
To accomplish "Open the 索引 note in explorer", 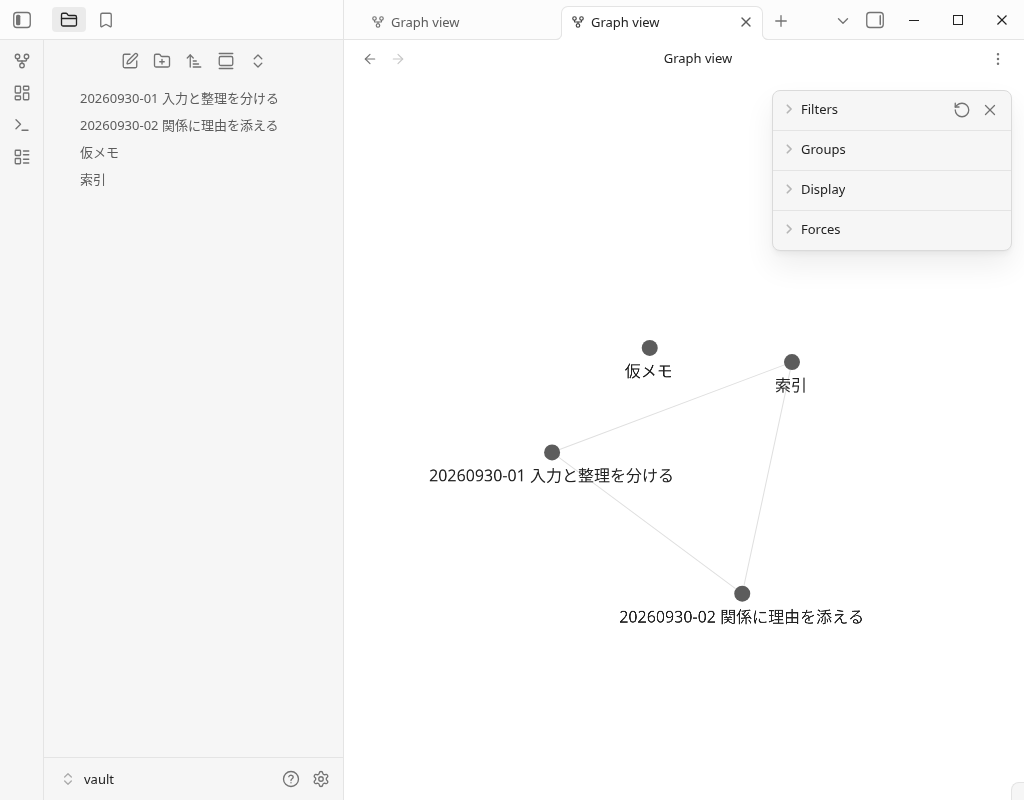I will 93,180.
